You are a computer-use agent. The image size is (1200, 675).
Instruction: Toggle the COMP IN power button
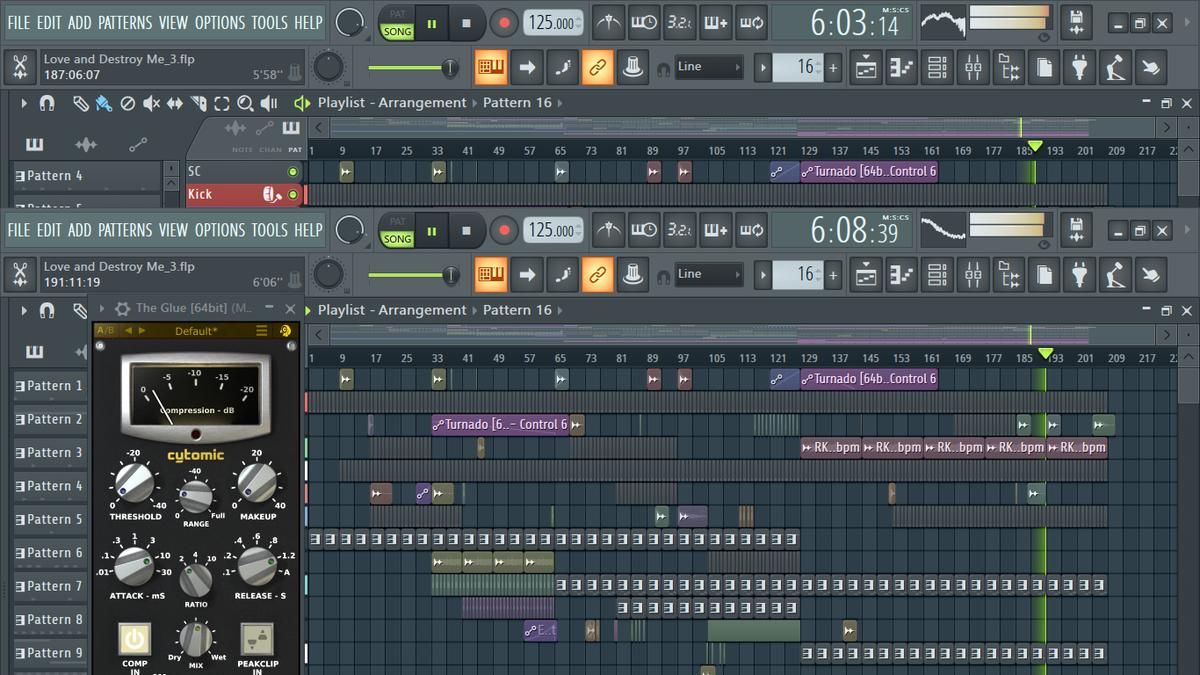[x=135, y=638]
